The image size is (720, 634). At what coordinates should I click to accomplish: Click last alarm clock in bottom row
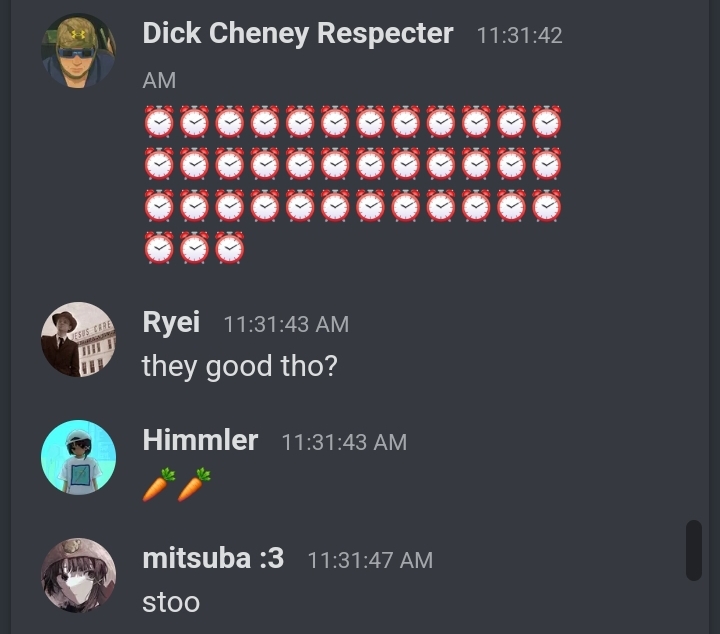tap(230, 248)
